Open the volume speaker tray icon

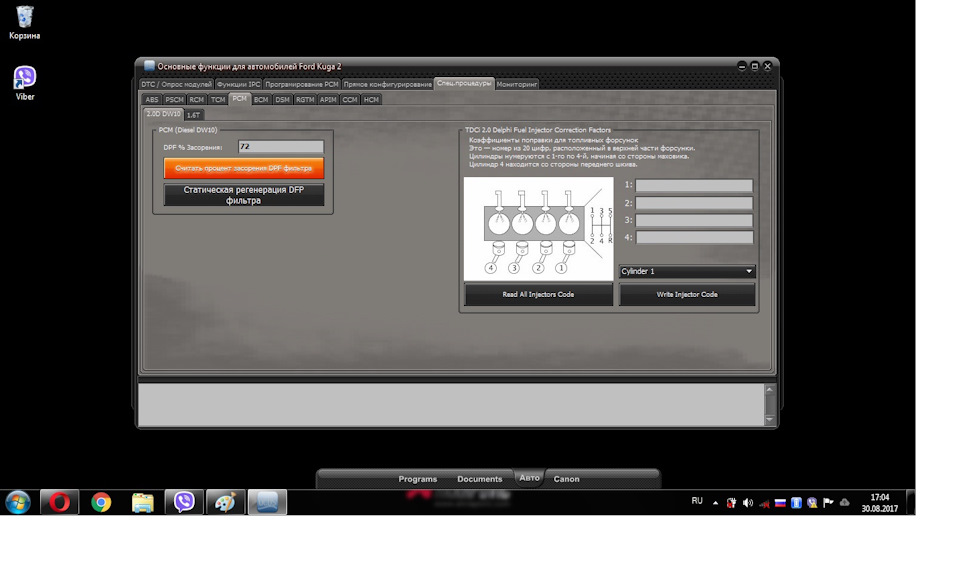coord(748,503)
